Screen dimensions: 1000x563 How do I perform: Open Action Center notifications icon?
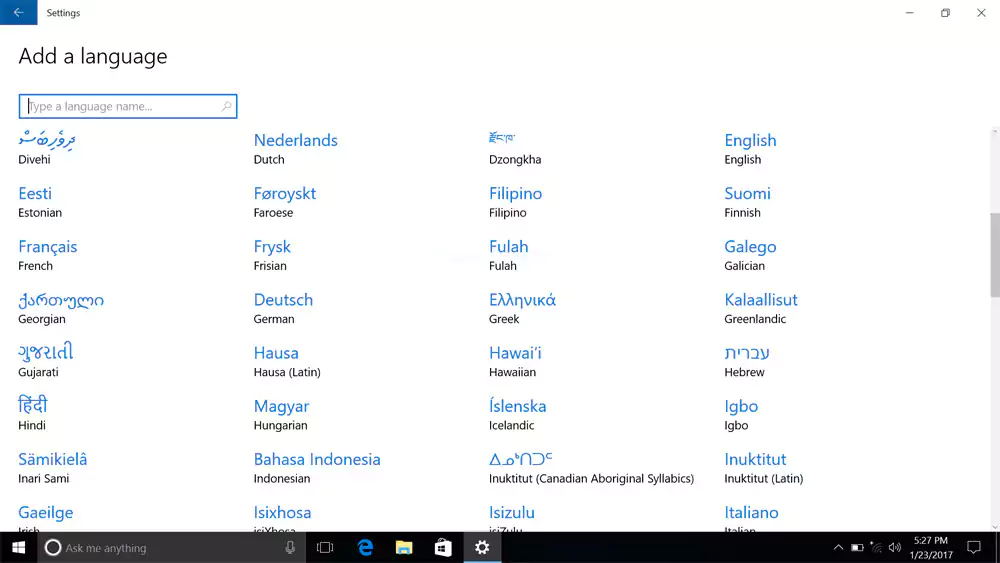click(974, 547)
